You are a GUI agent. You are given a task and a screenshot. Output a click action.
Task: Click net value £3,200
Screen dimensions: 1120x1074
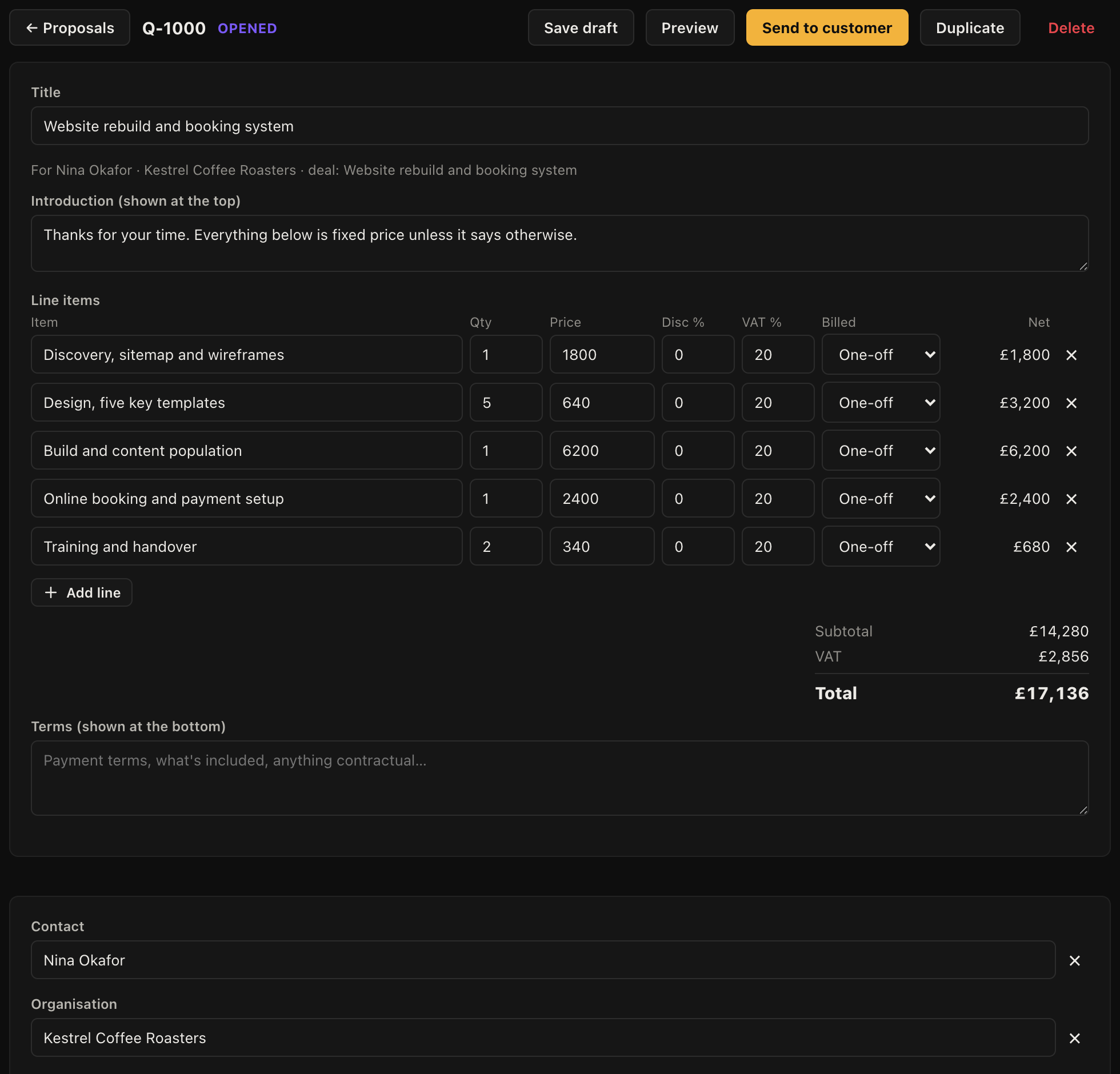(x=1025, y=403)
